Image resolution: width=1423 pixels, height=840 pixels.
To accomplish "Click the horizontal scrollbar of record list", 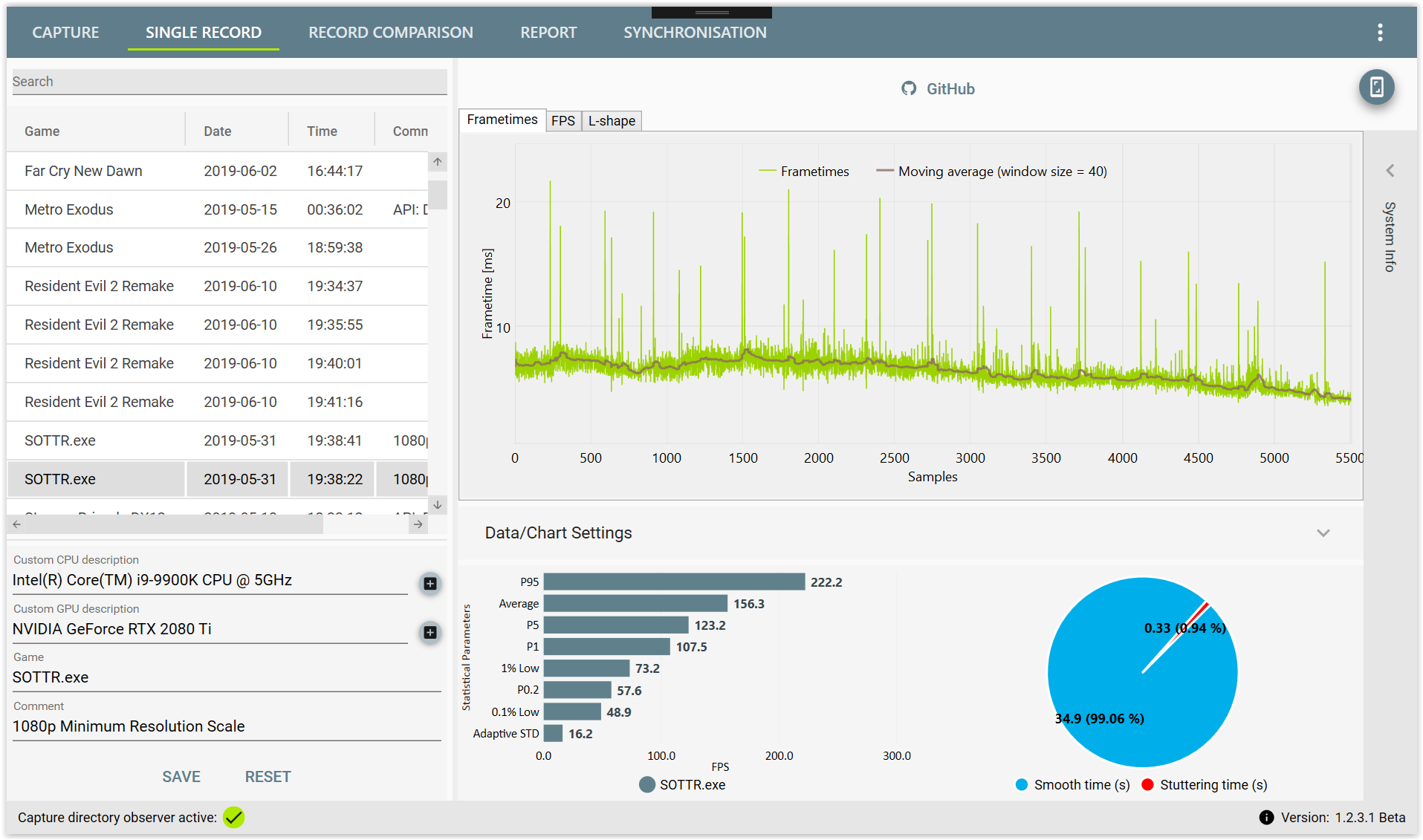I will [175, 524].
